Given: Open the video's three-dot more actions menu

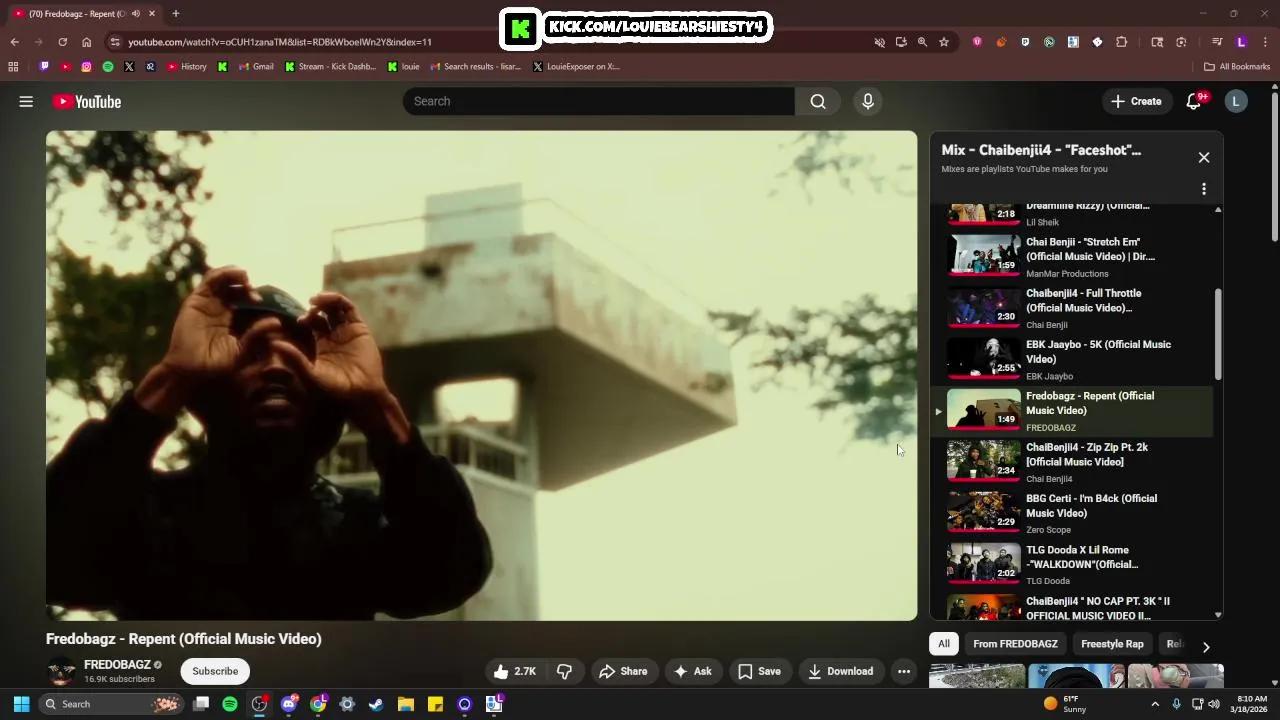Looking at the screenshot, I should [903, 671].
